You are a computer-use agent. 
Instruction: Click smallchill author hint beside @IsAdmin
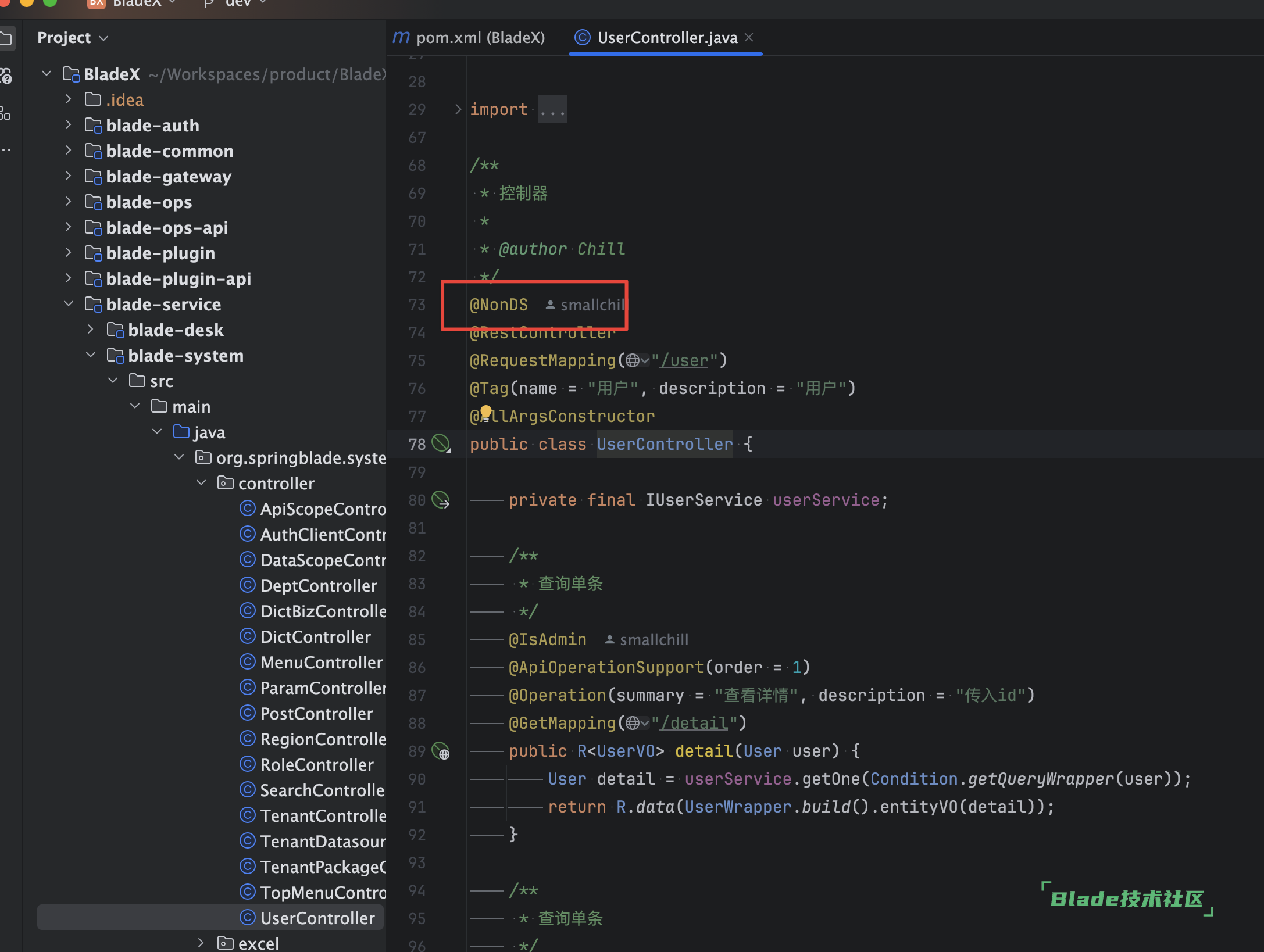point(654,640)
